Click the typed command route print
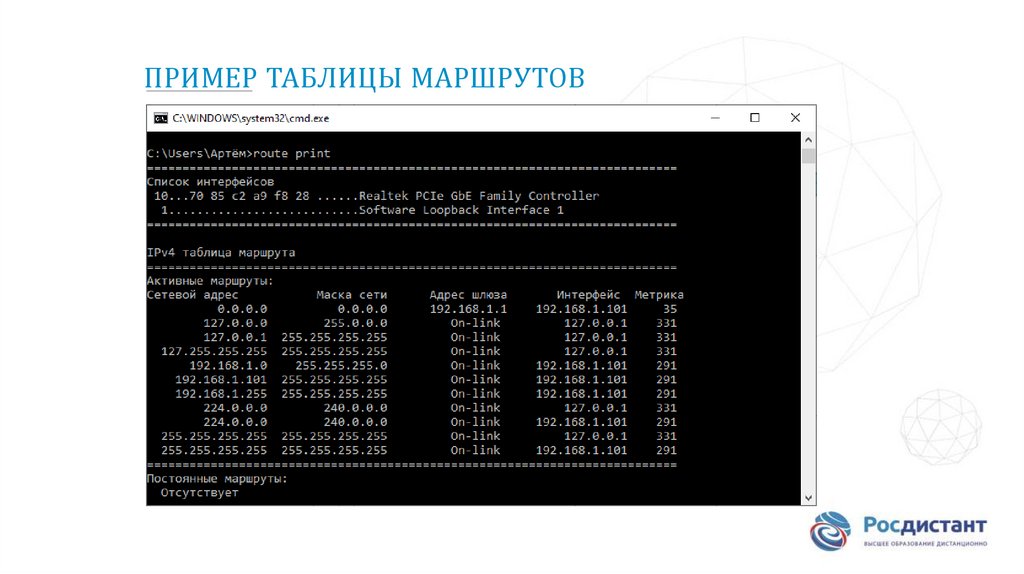The height and width of the screenshot is (574, 1024). [292, 153]
